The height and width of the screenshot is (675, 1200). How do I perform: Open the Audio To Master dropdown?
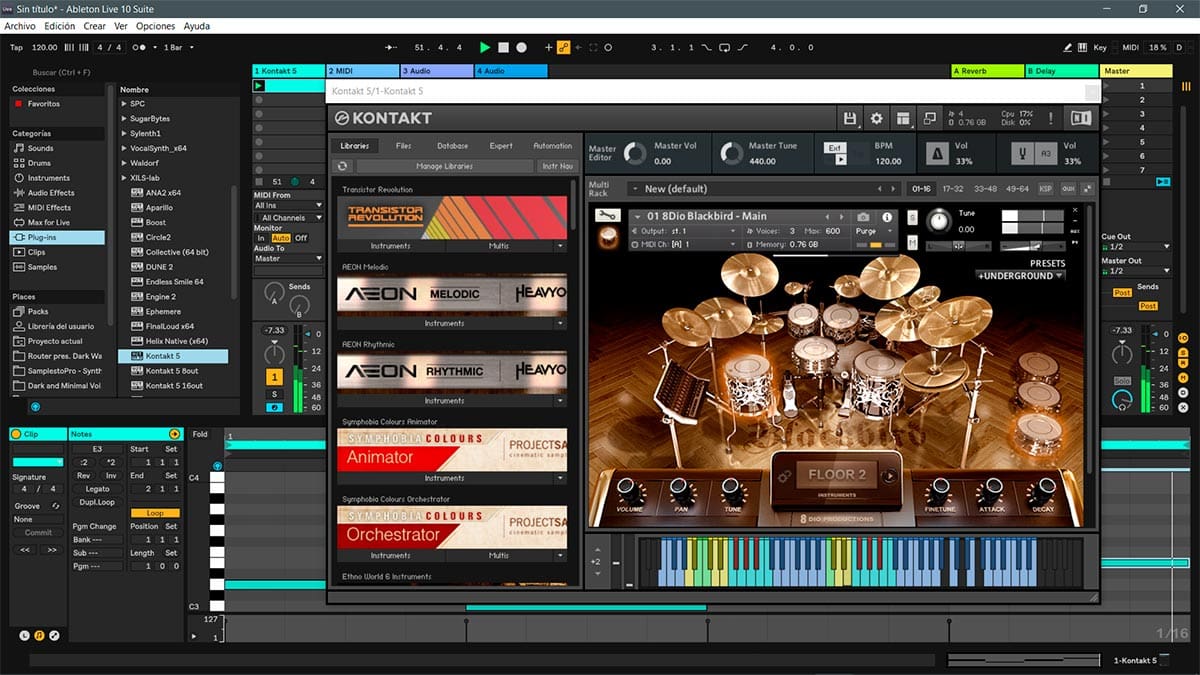click(289, 258)
